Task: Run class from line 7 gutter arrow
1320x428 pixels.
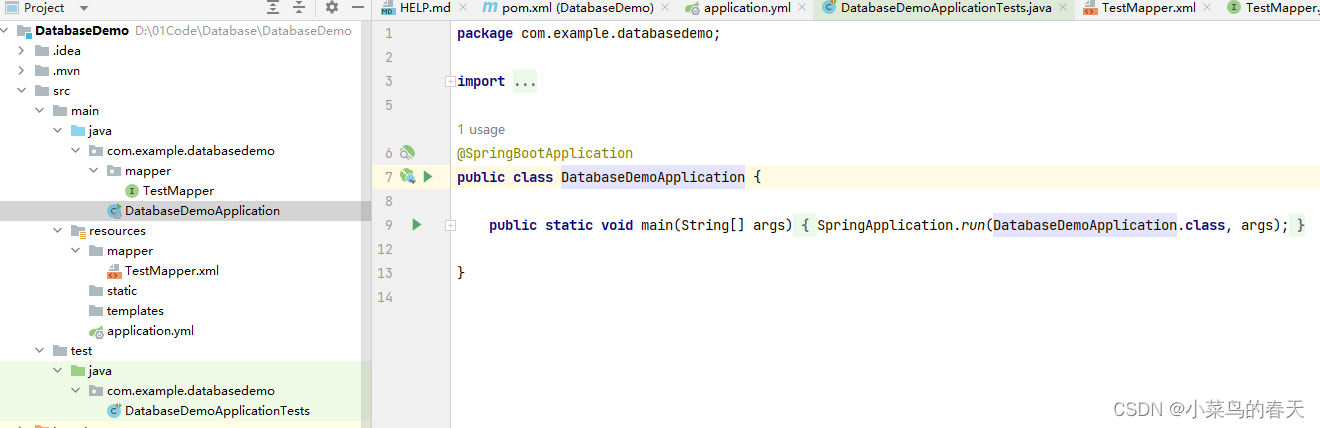Action: 428,177
